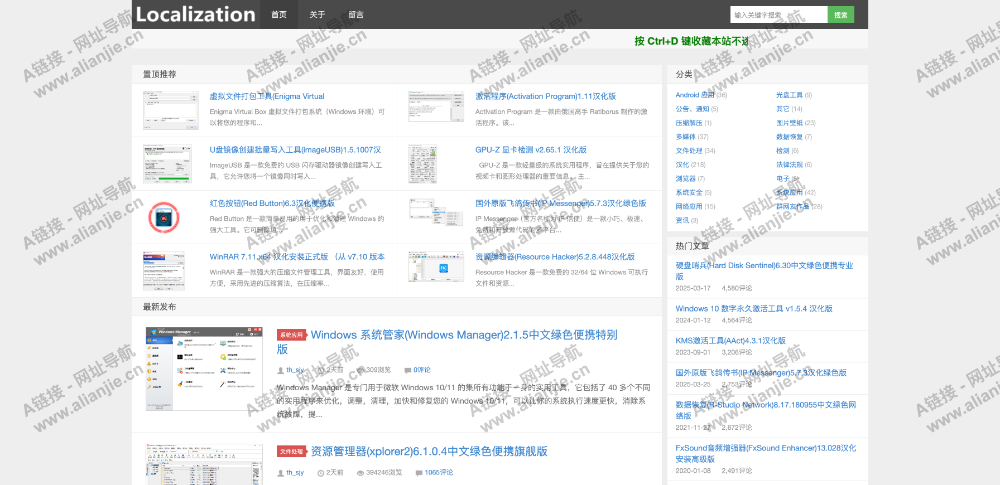1000x485 pixels.
Task: Open the 资讯 category
Action: pyautogui.click(x=682, y=220)
